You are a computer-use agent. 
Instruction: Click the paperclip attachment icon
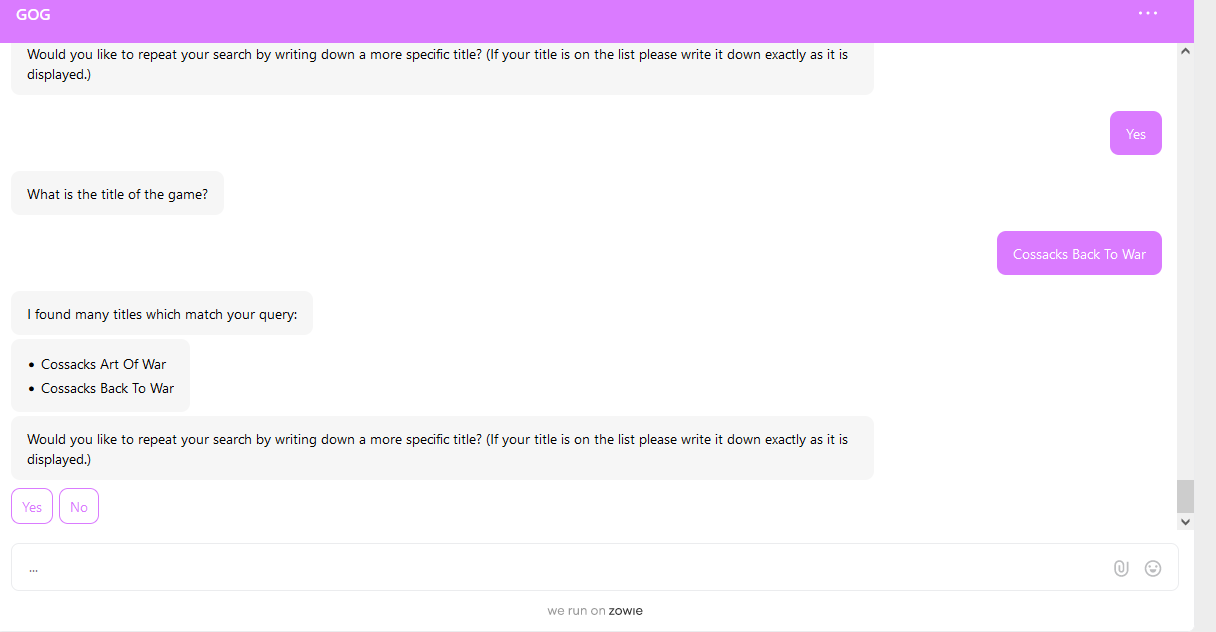coord(1121,568)
